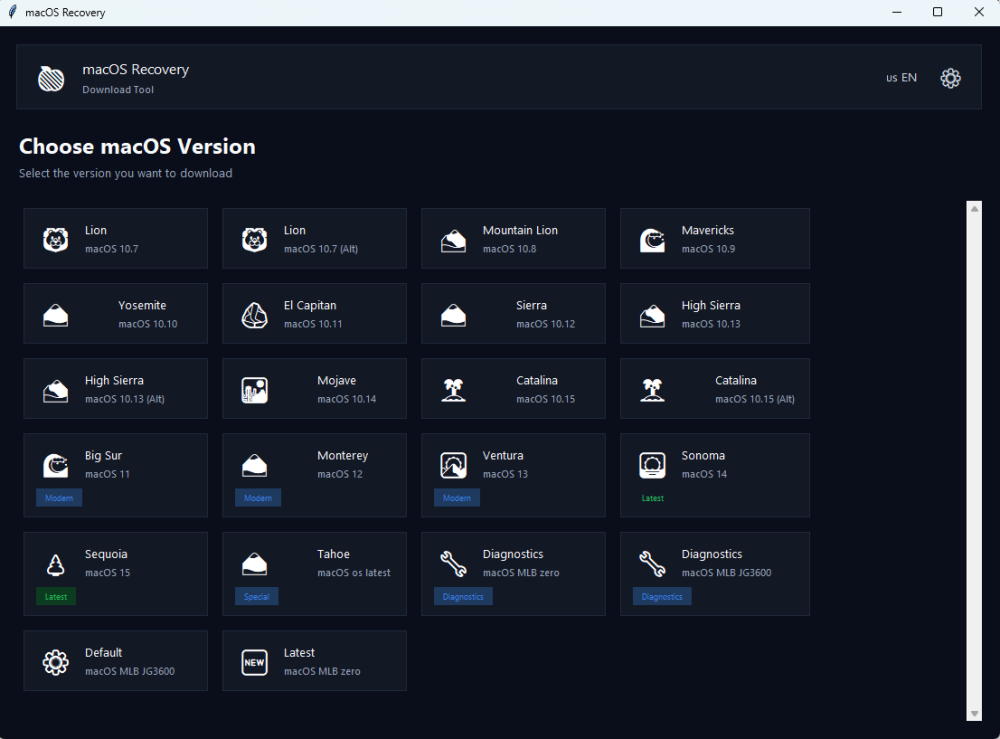The height and width of the screenshot is (739, 1000).
Task: Click the Lion 10.7 (Alt) face icon
Action: [254, 240]
